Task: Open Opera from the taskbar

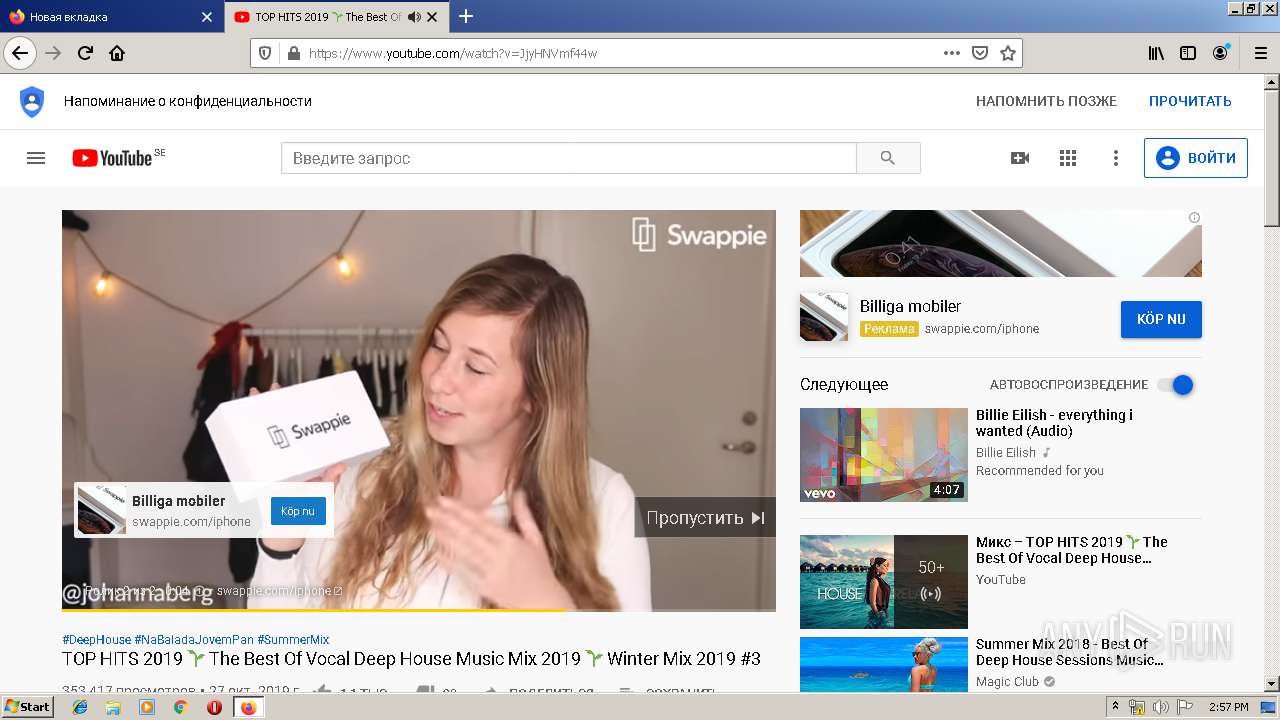Action: (214, 707)
